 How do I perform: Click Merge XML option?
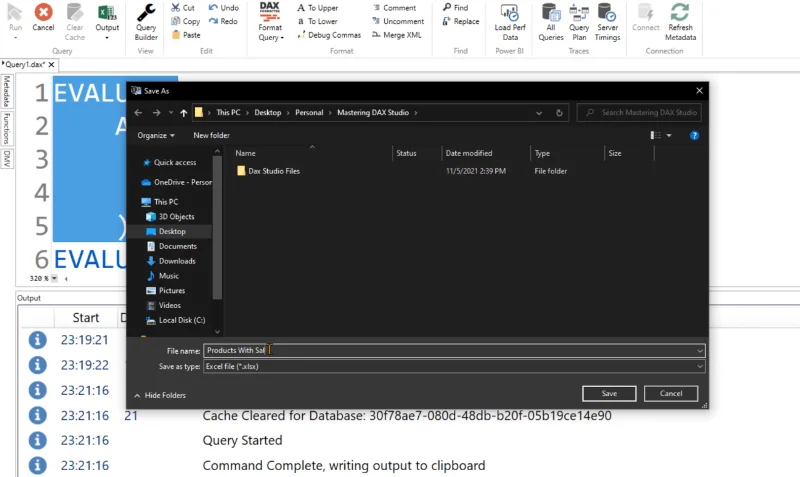[x=397, y=35]
